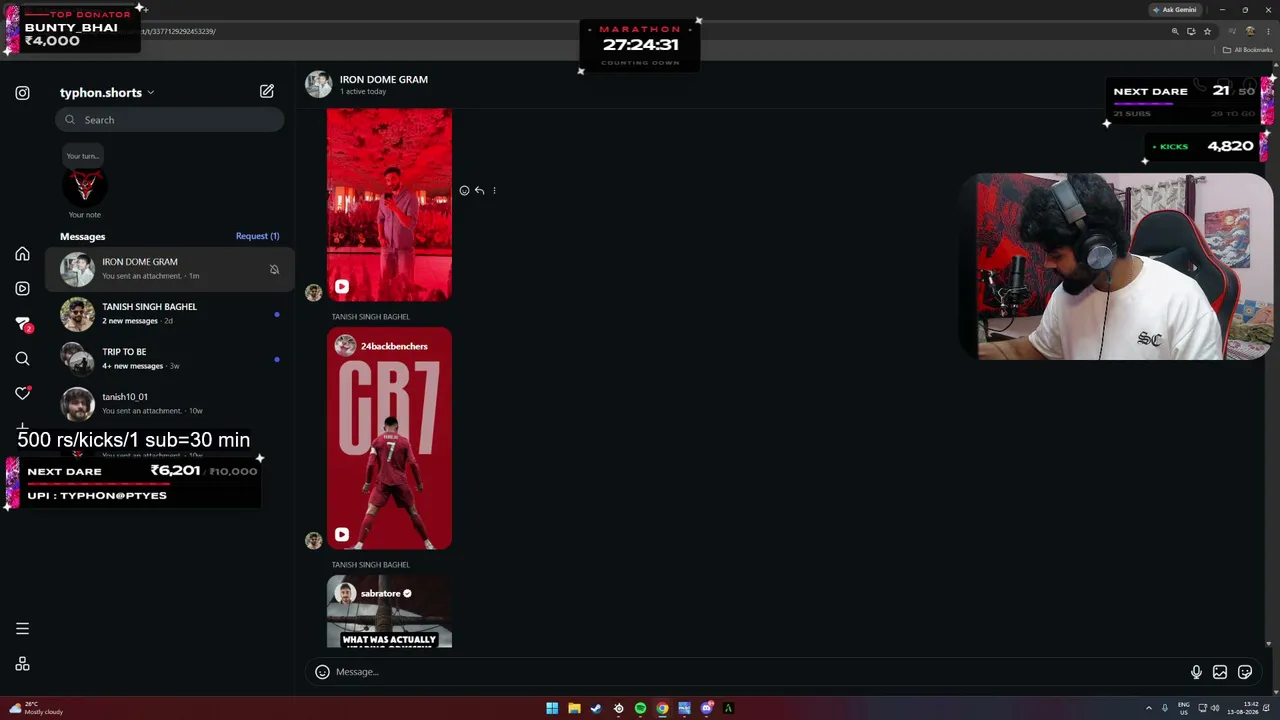Open the sidebar hamburger More menu
The width and height of the screenshot is (1280, 720).
[x=22, y=629]
